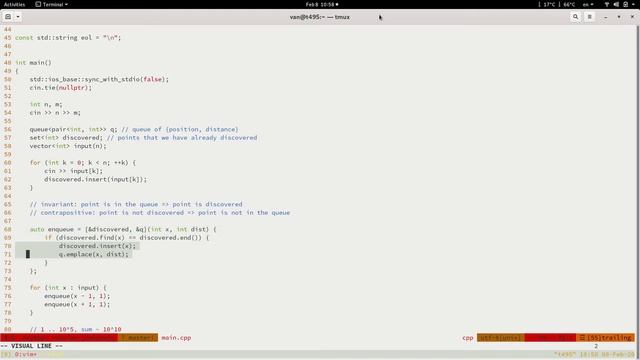
Task: Open the network status icon
Action: tap(607, 4)
